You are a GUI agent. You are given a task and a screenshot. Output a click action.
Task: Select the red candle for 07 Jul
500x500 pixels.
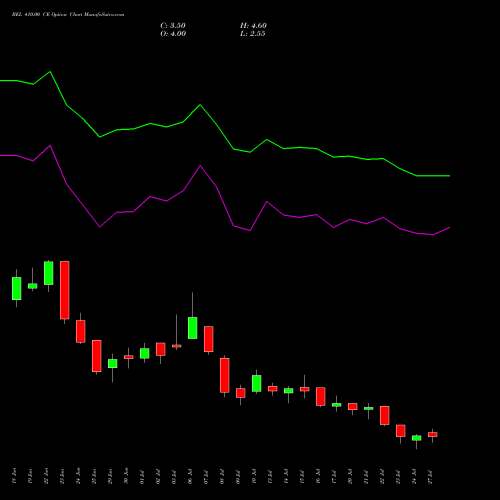(209, 339)
